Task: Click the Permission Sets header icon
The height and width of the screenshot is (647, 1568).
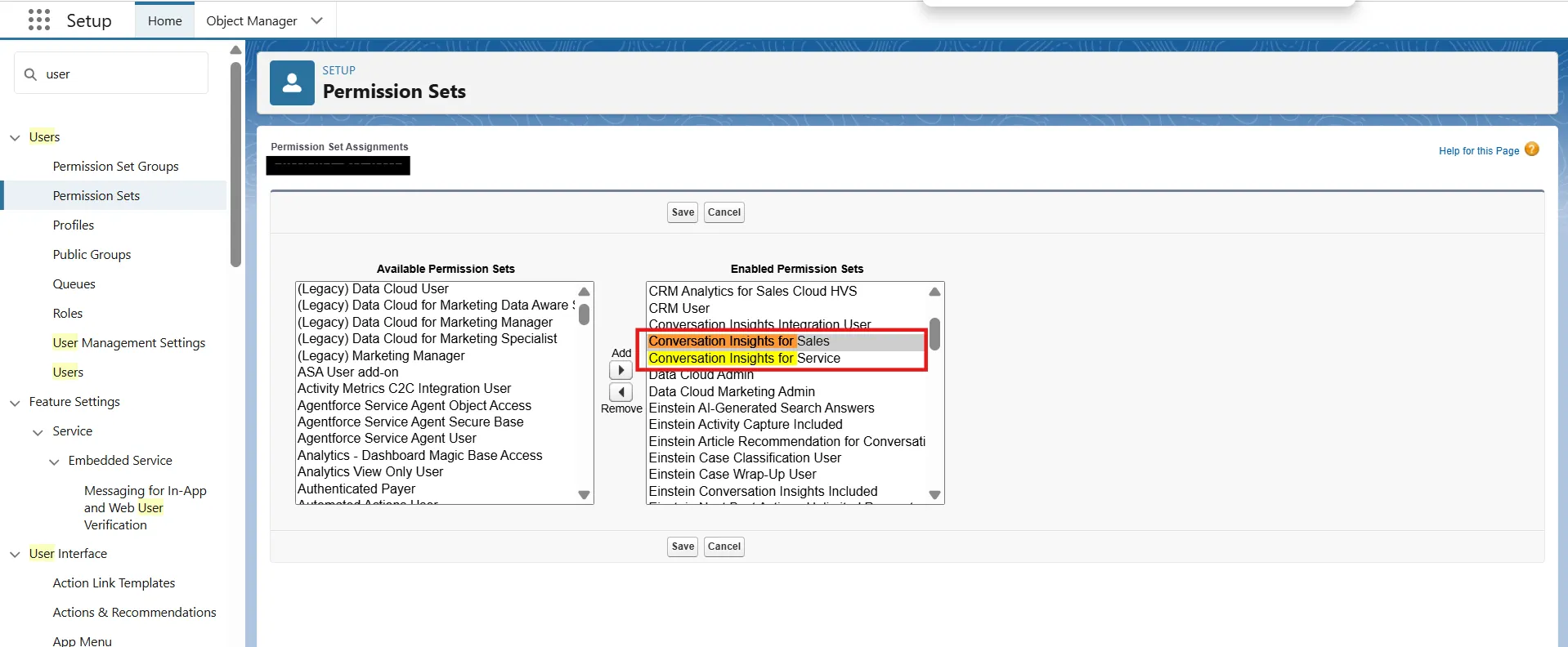Action: 292,83
